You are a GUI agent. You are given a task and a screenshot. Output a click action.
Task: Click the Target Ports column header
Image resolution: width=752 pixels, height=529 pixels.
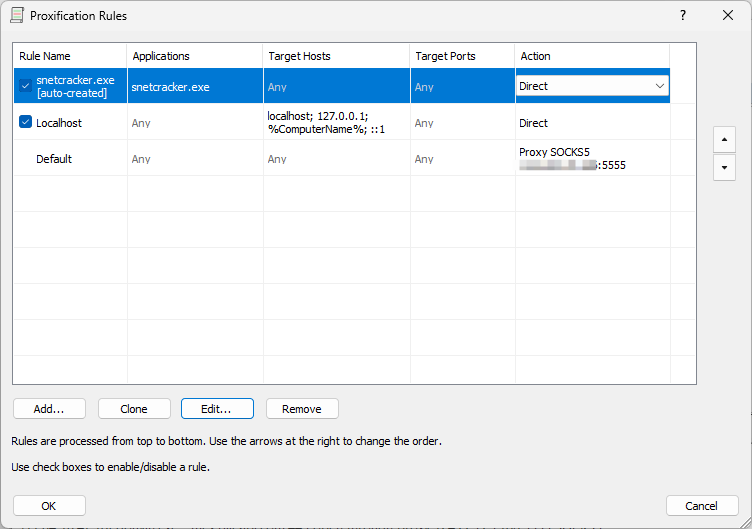(462, 56)
